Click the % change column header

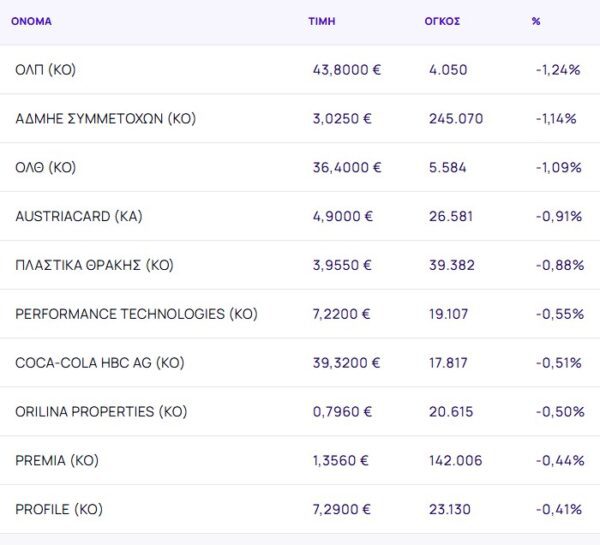pos(536,21)
